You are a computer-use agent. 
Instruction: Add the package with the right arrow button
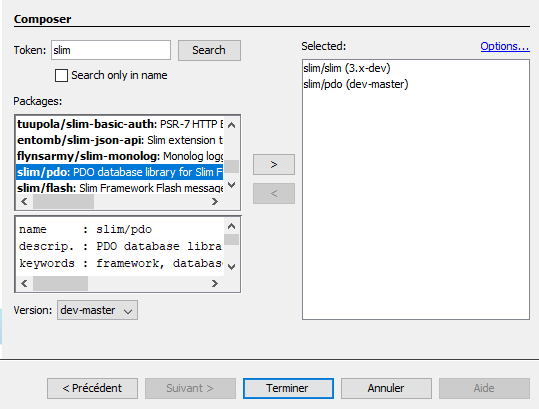point(274,164)
